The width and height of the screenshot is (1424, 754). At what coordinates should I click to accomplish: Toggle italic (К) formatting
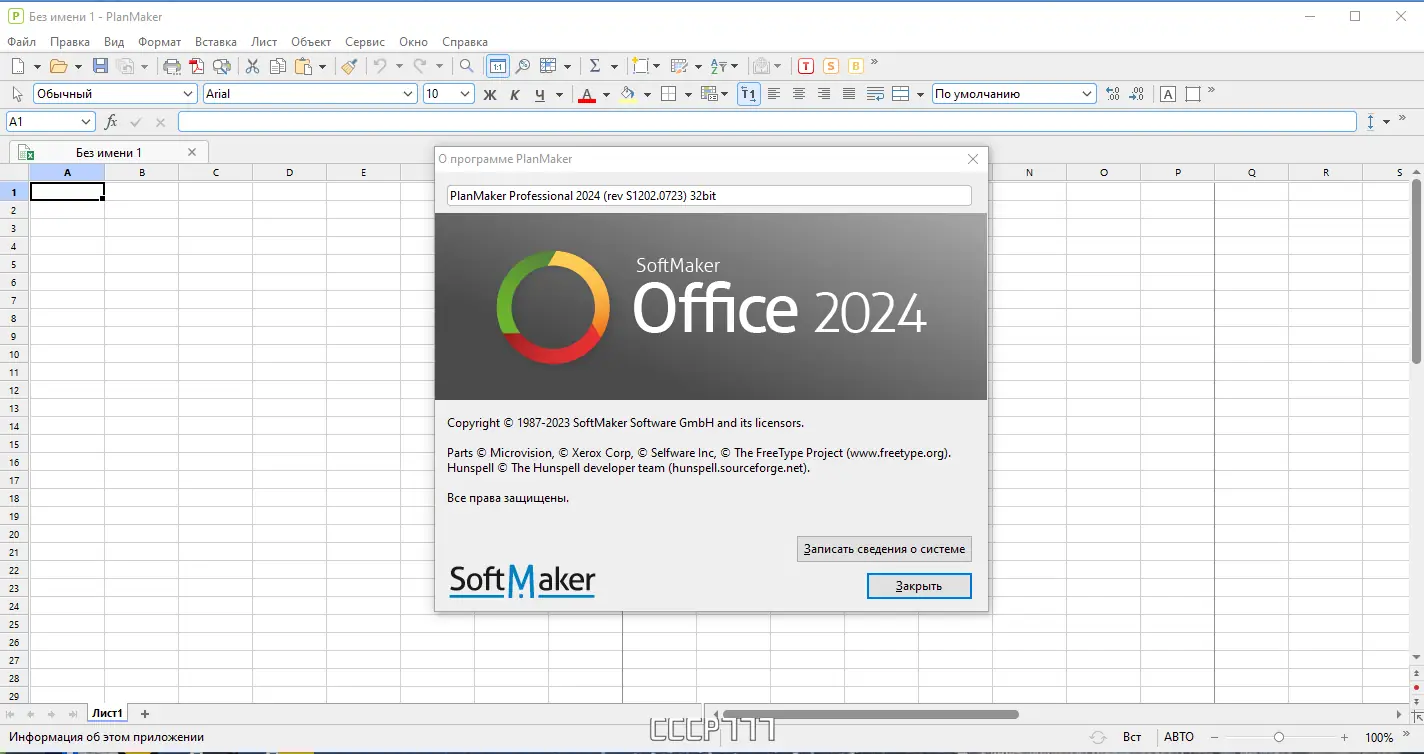[515, 94]
